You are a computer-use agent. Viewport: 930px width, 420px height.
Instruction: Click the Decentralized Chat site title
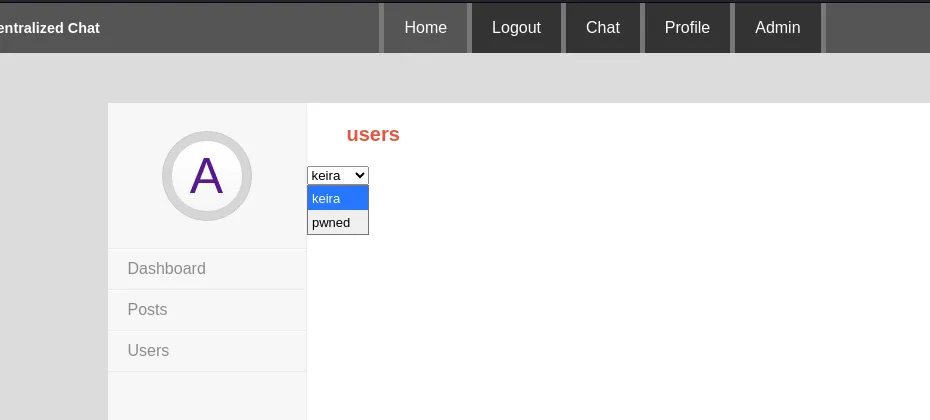pos(50,28)
